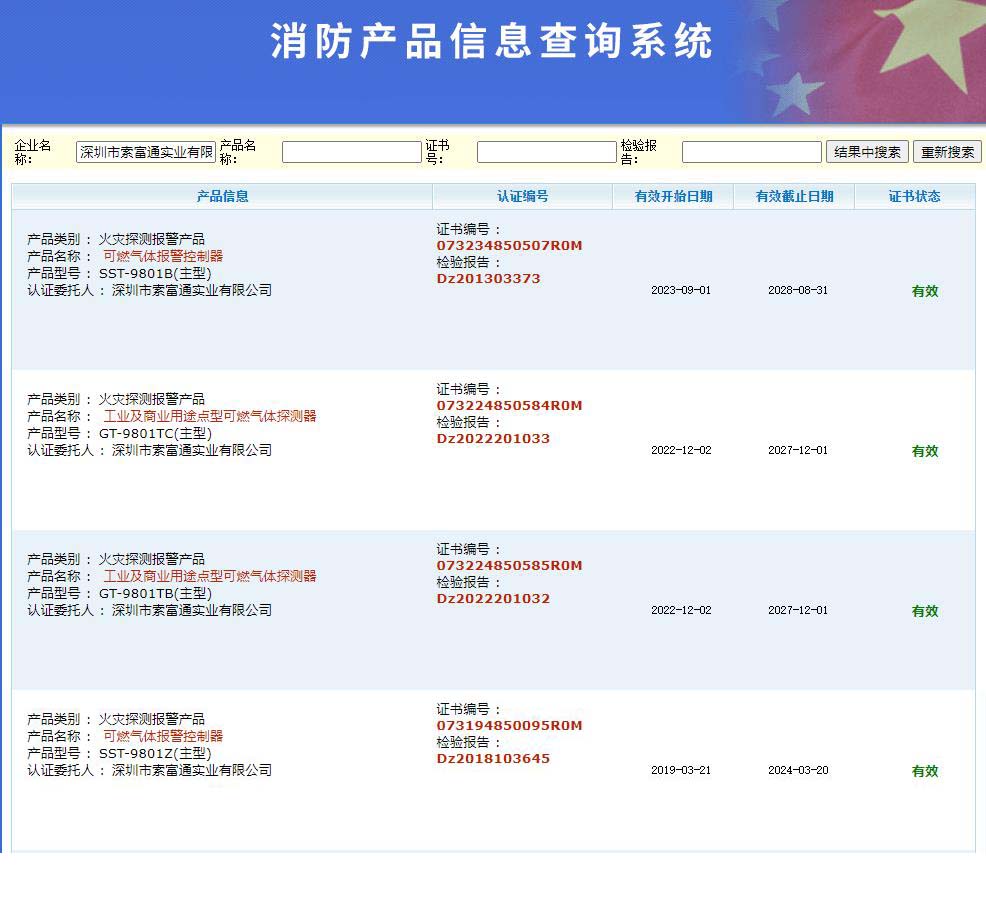This screenshot has height=900, width=986.
Task: Open product name link for model GT-9801TC
Action: pos(210,416)
